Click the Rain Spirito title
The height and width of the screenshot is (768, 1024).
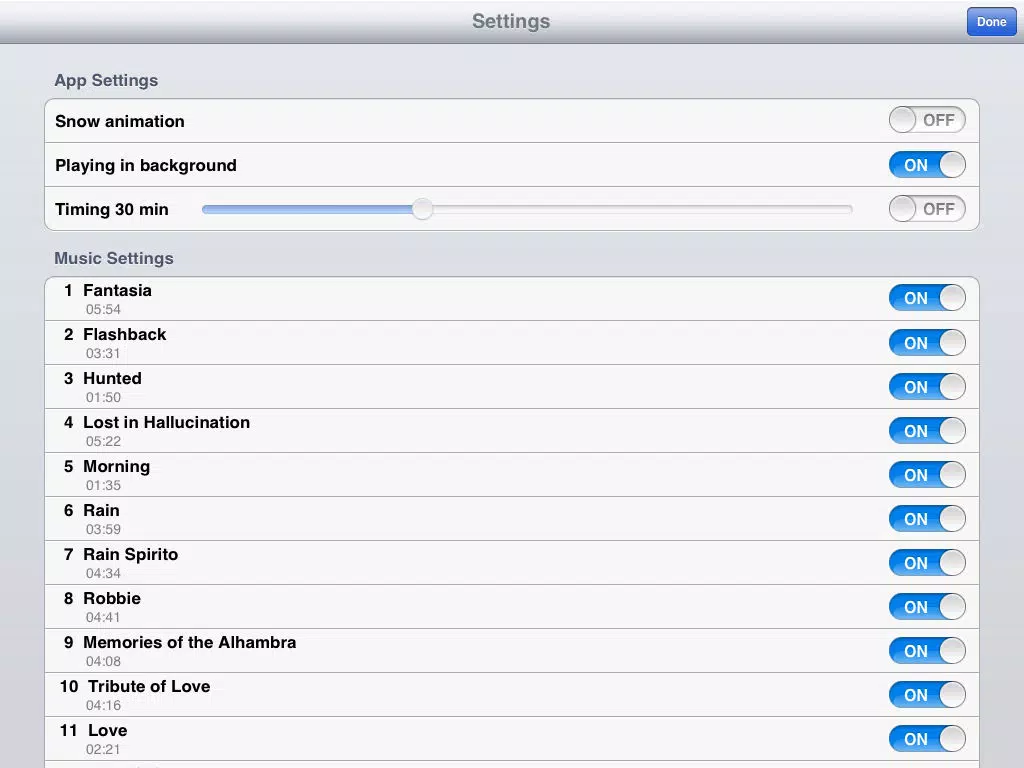131,554
